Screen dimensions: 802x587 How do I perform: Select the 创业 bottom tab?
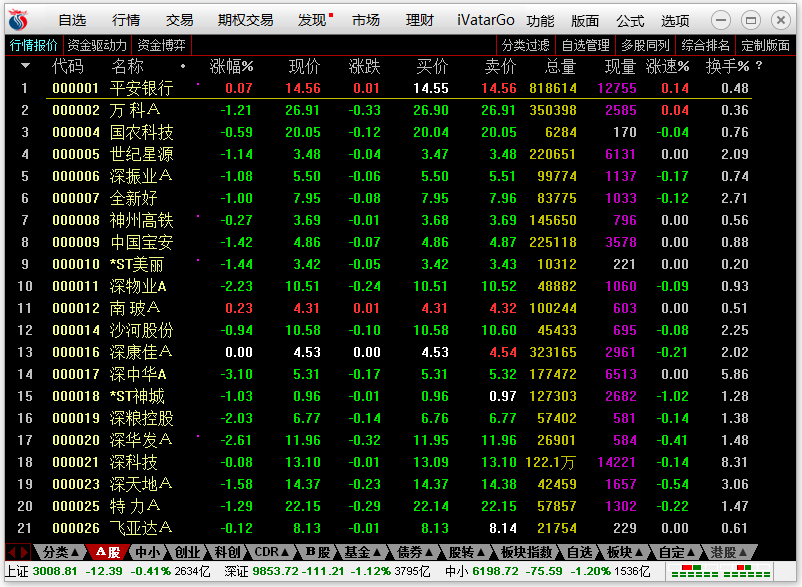[x=187, y=552]
